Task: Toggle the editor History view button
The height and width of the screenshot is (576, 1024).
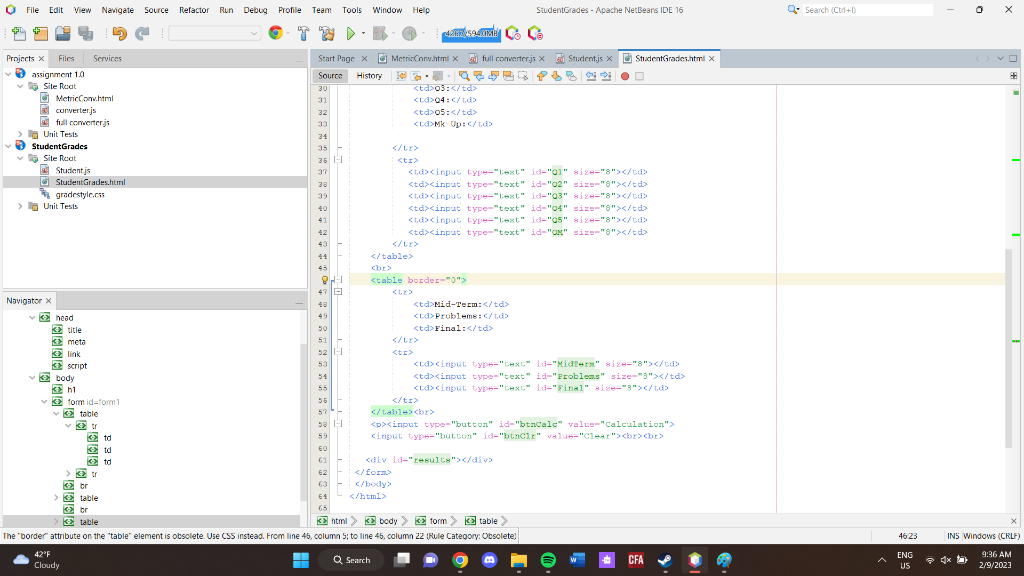Action: click(369, 76)
